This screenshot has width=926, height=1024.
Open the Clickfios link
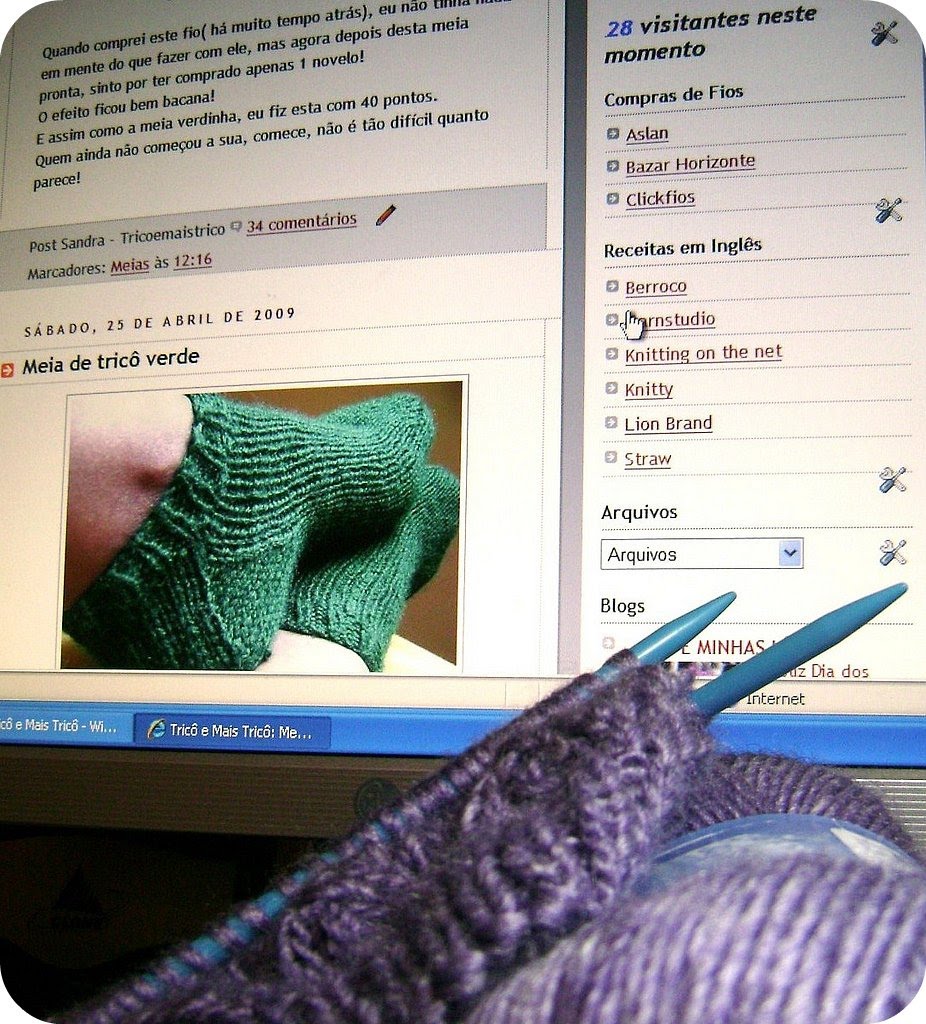coord(660,199)
